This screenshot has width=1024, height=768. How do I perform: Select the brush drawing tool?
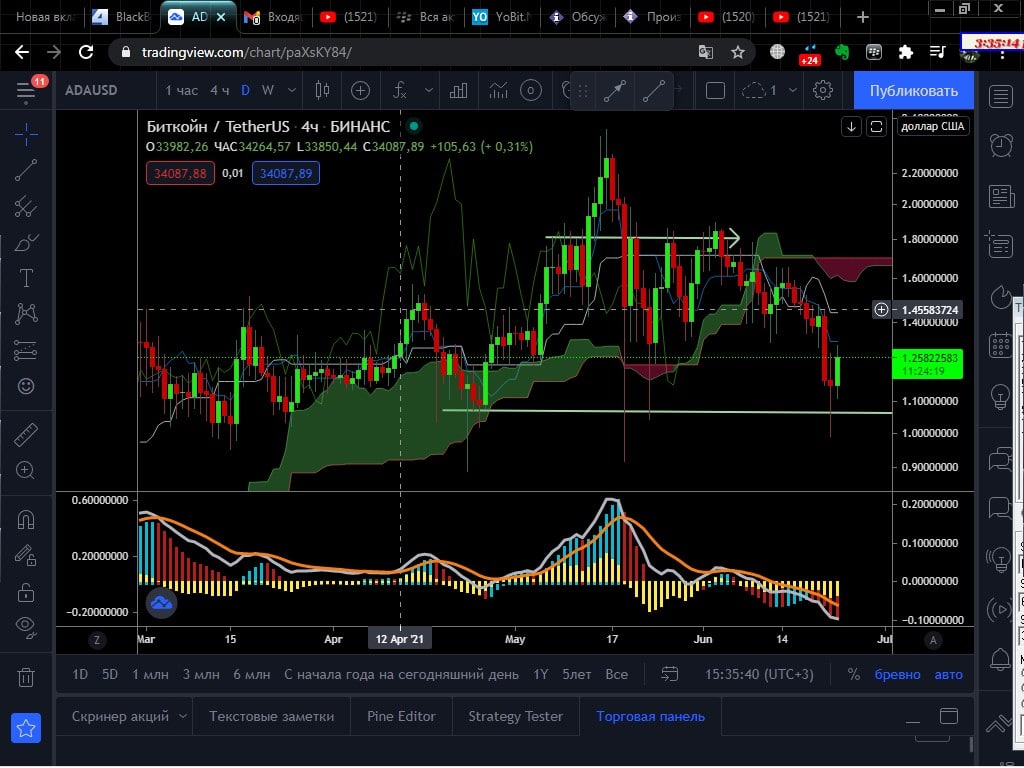click(26, 242)
